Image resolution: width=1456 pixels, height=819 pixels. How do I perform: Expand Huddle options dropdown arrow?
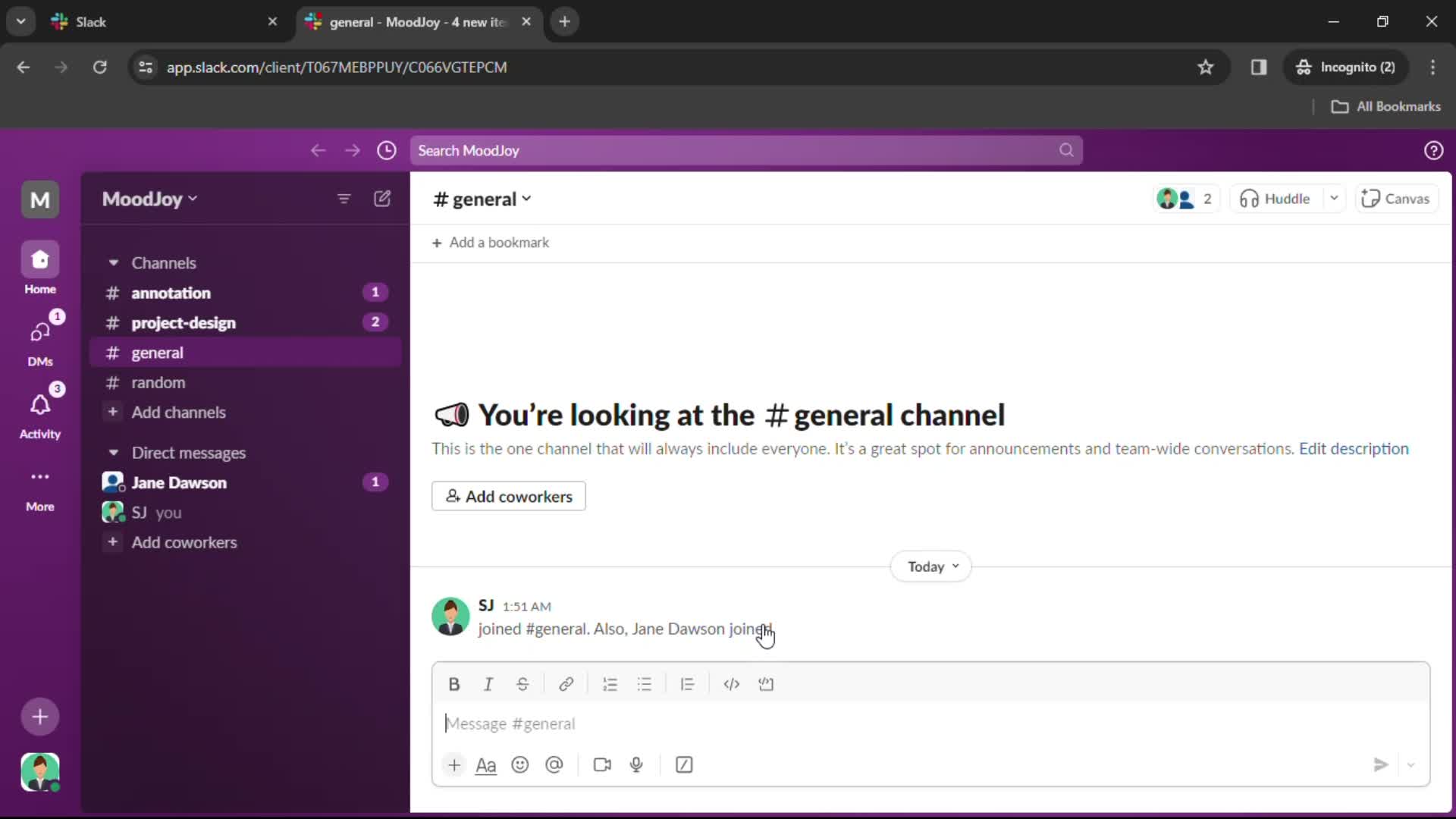(1334, 199)
